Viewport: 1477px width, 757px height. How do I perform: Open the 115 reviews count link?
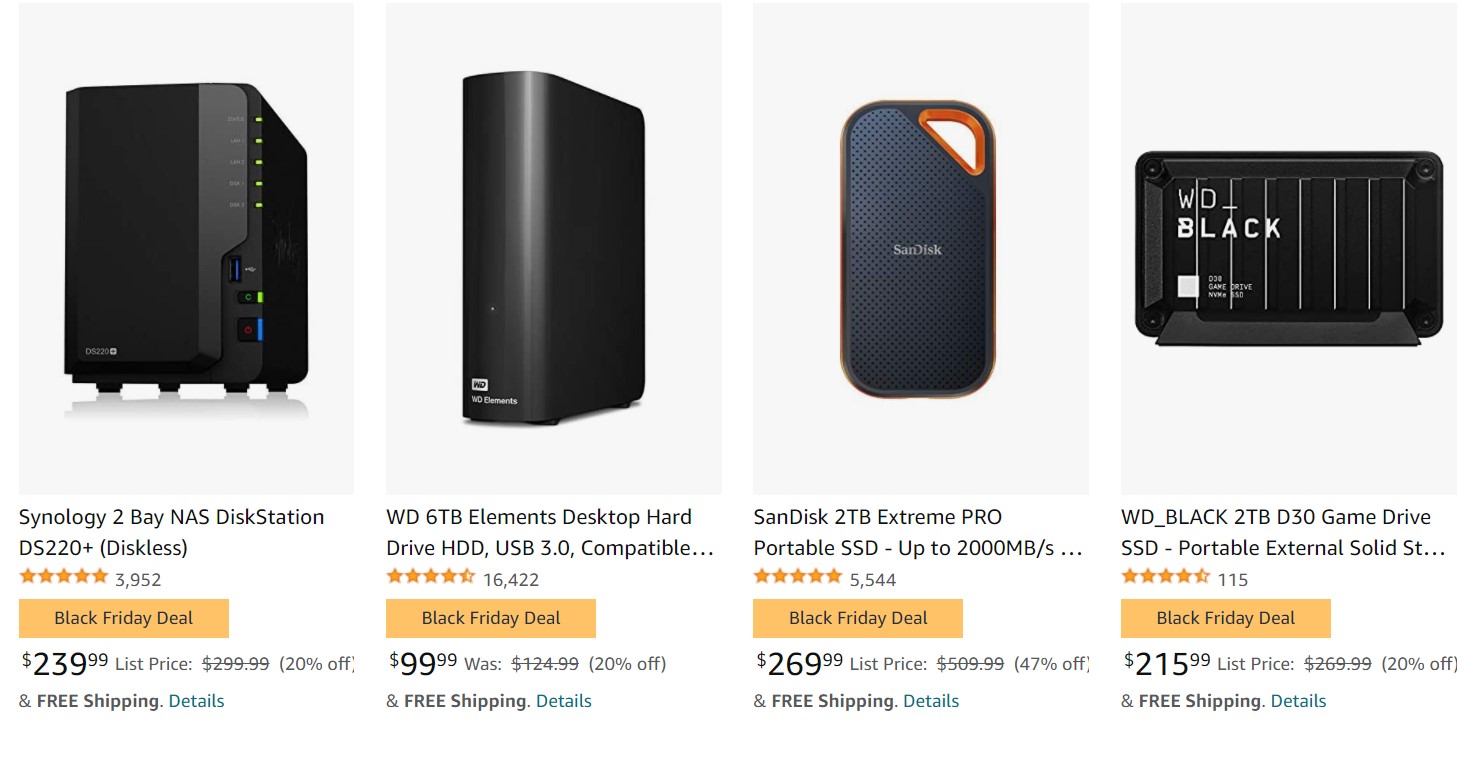click(1232, 580)
